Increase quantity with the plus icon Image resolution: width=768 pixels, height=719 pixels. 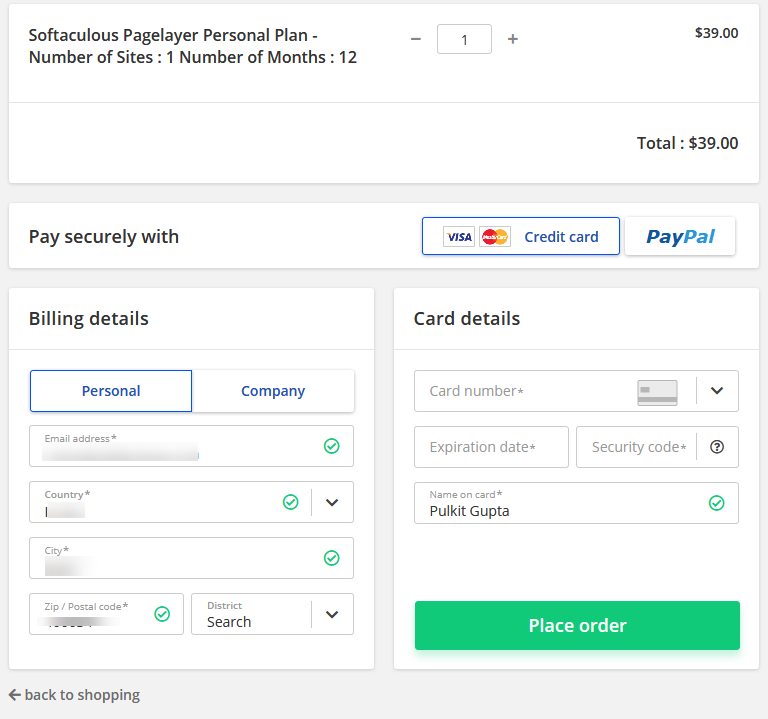point(513,39)
